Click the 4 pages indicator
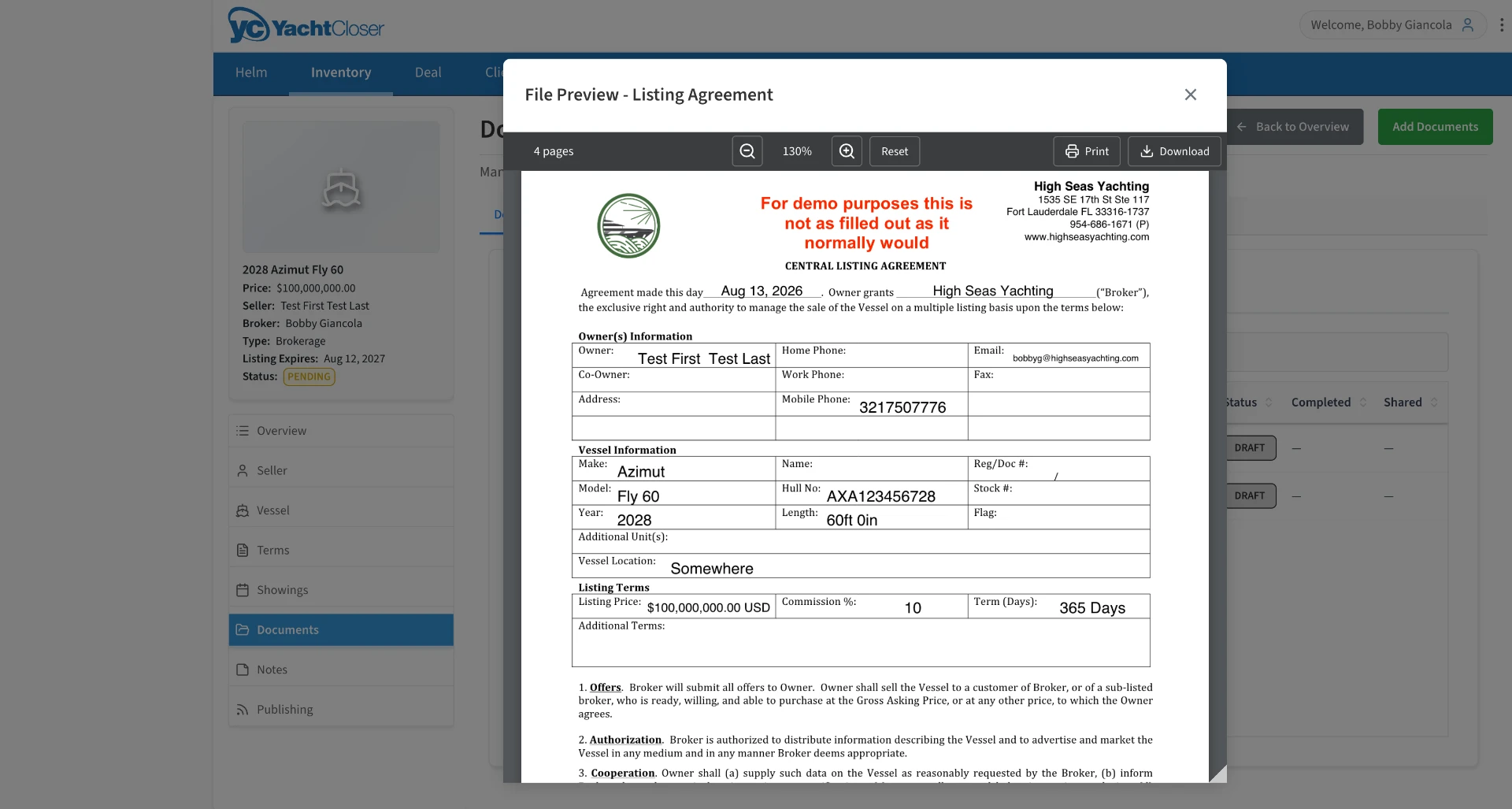The height and width of the screenshot is (809, 1512). [x=554, y=151]
